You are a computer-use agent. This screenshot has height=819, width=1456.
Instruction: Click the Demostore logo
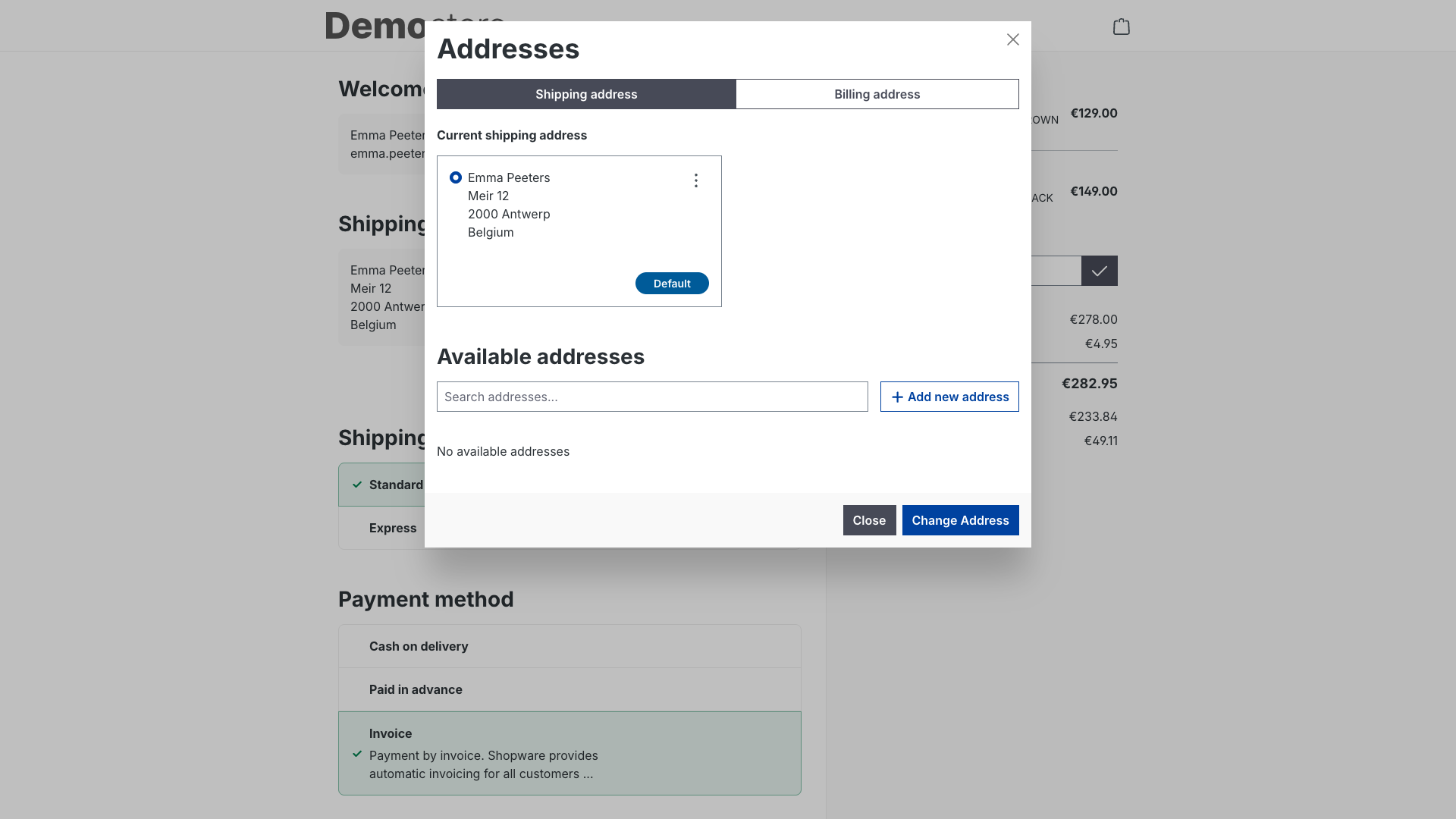click(x=375, y=26)
